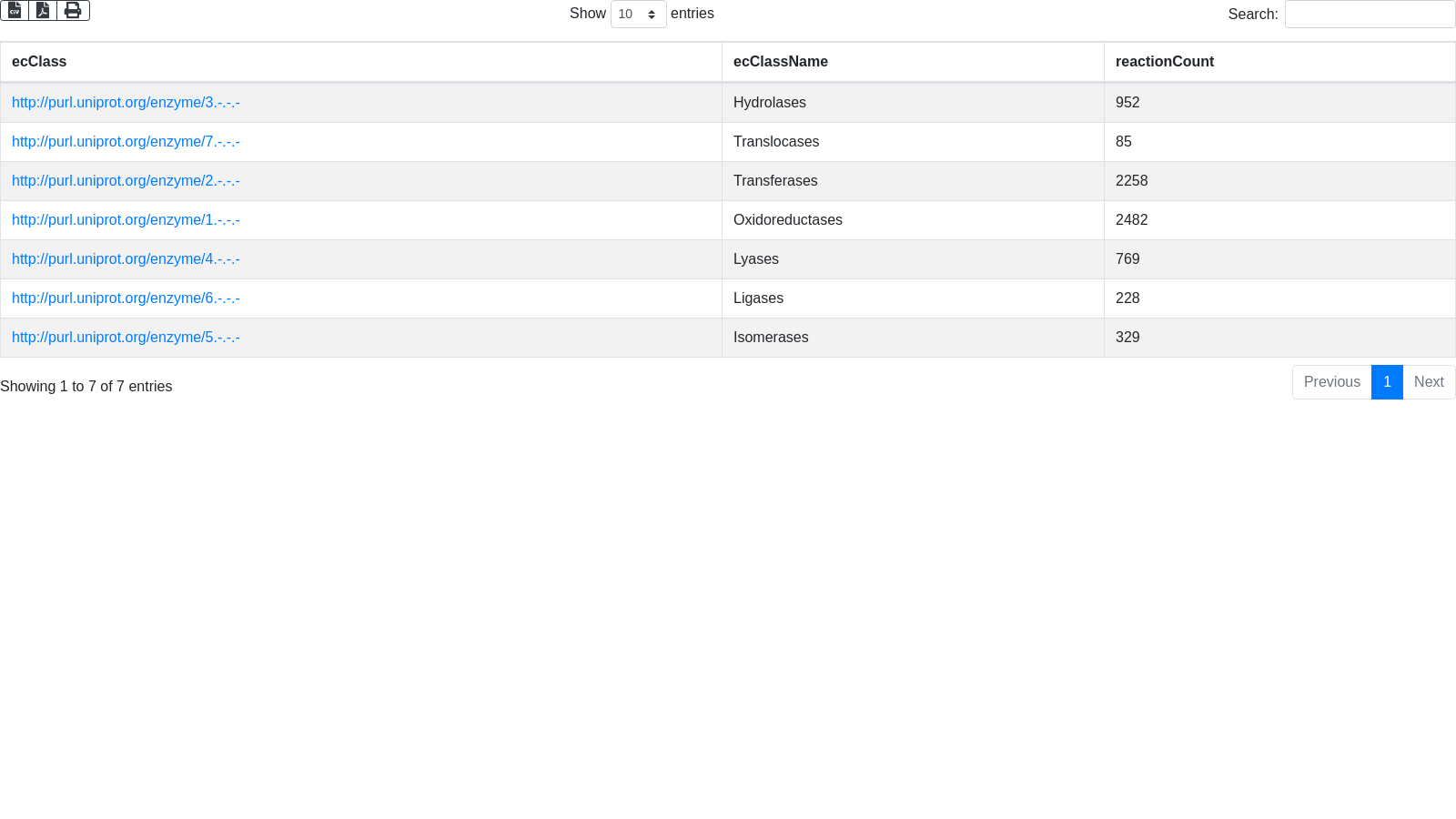Open the enzyme/7.-.-.- Translocases link

tap(126, 142)
